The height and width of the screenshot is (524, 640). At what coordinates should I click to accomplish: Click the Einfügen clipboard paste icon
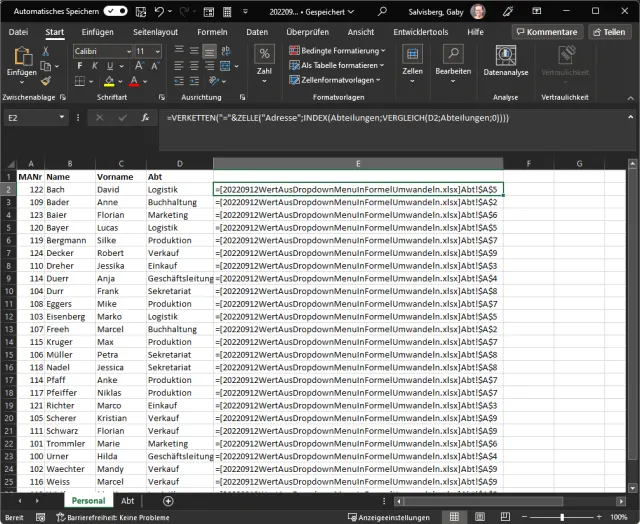pos(21,57)
